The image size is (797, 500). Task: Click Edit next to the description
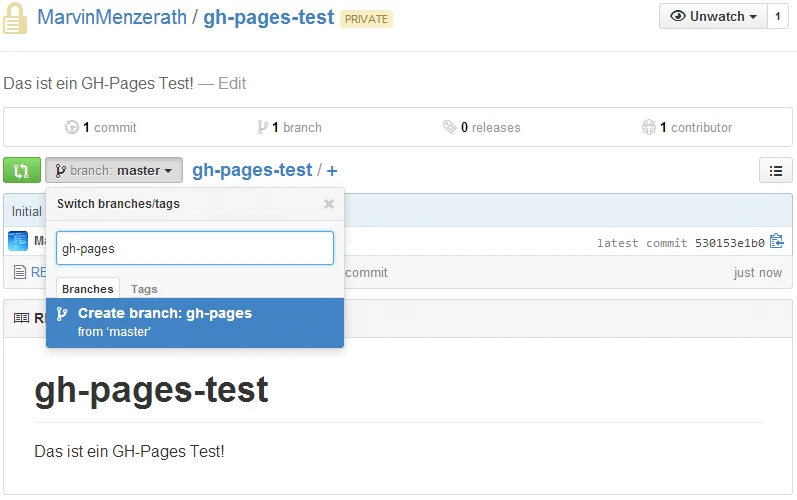pyautogui.click(x=232, y=83)
